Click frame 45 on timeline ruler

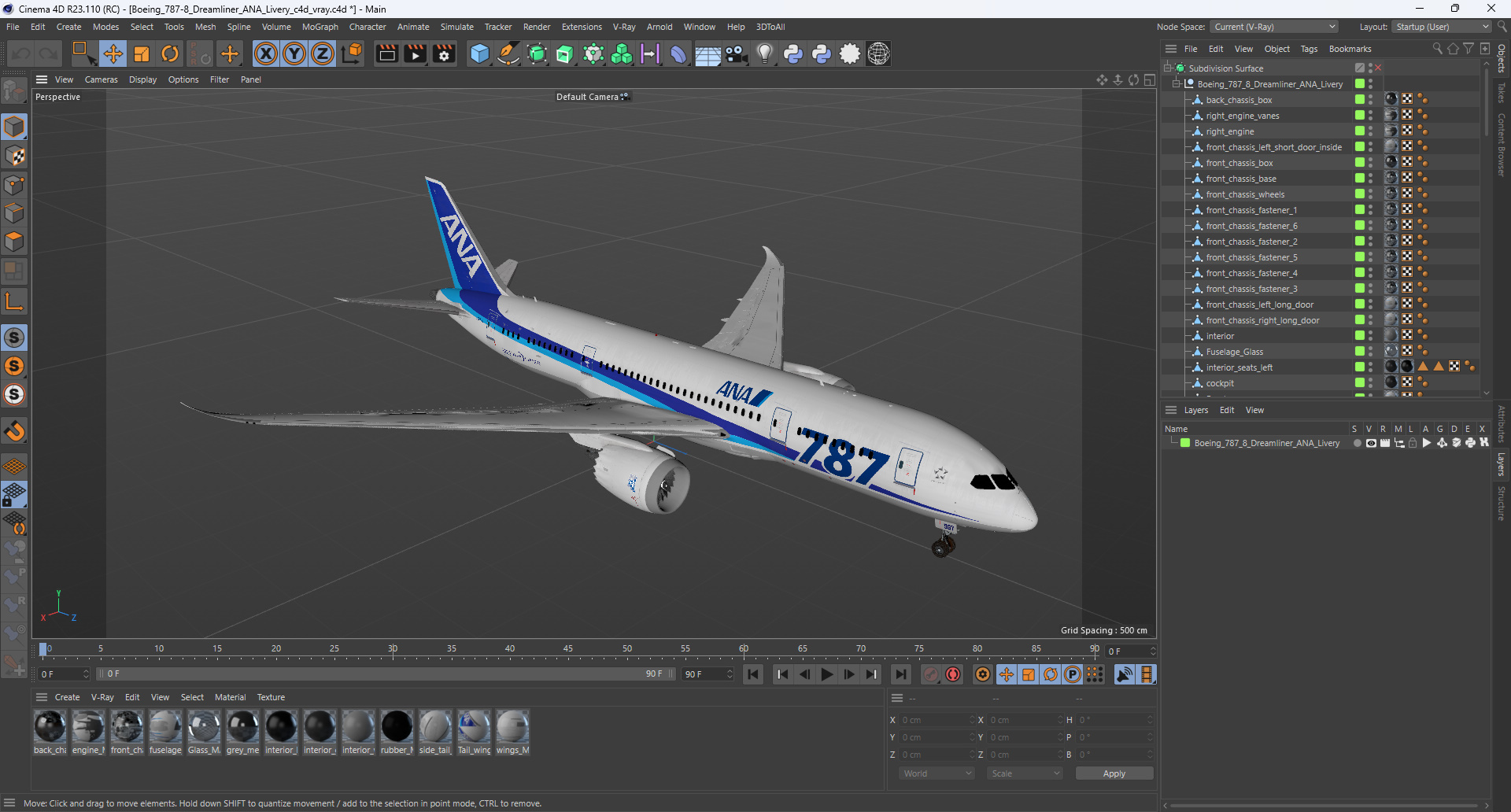[568, 648]
